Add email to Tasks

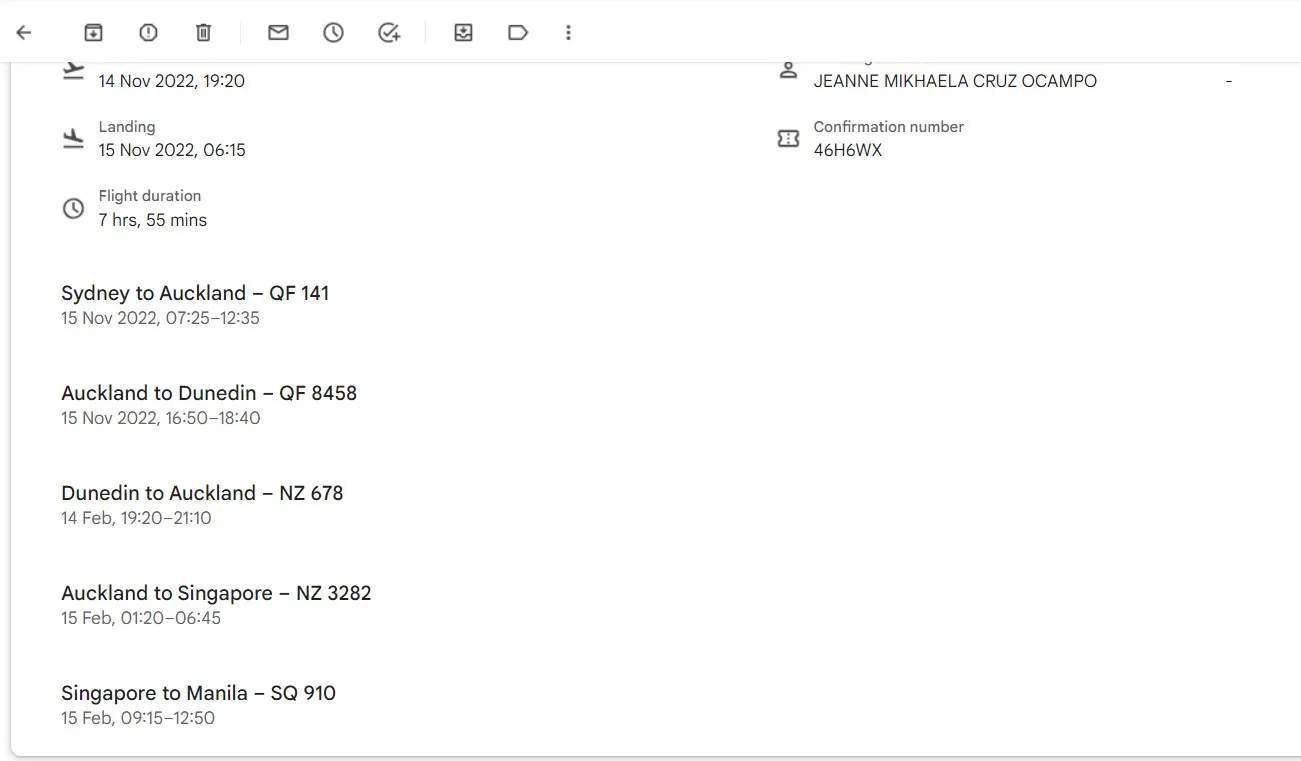[x=389, y=33]
